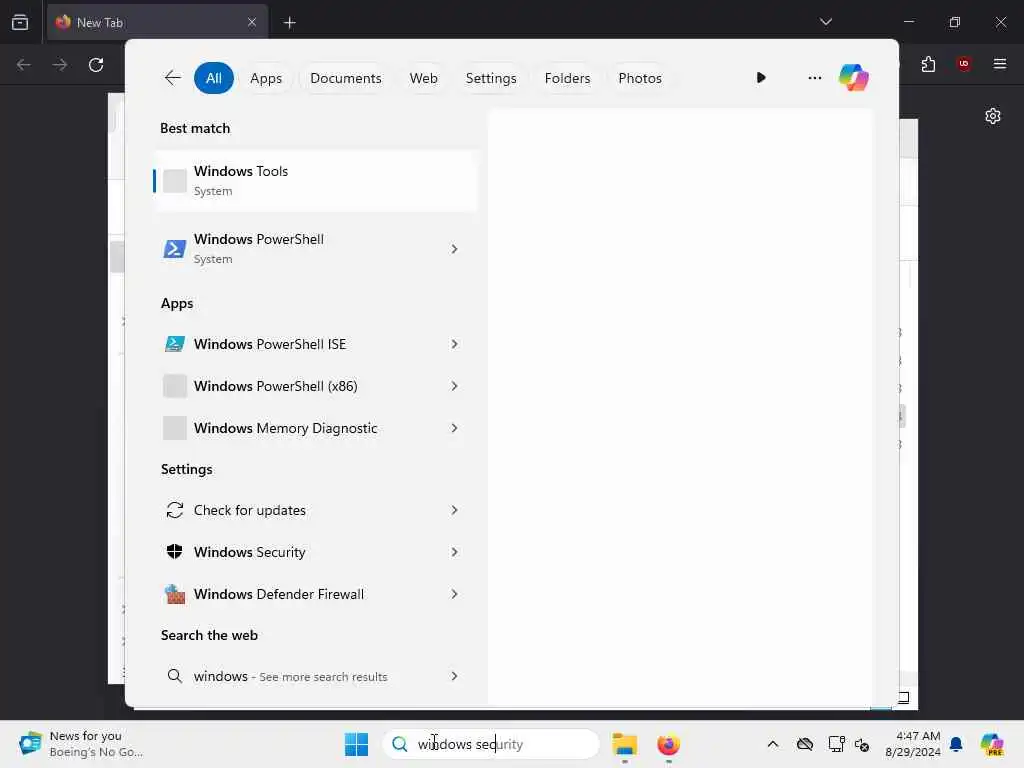This screenshot has width=1024, height=768.
Task: Click the uBlock Origin toolbar icon
Action: point(963,63)
